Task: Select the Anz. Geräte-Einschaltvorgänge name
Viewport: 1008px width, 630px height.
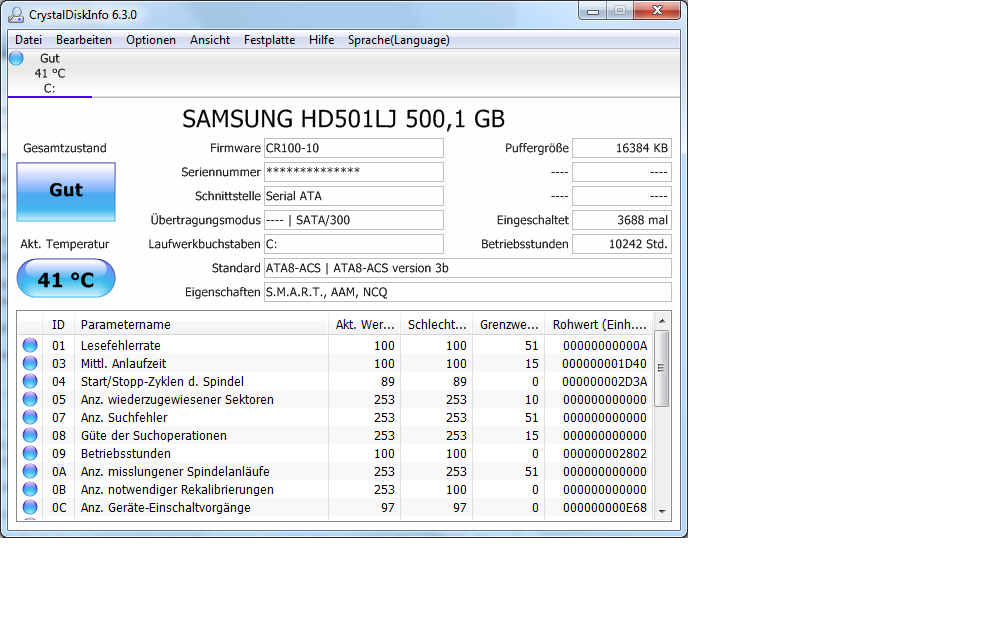Action: [x=165, y=507]
